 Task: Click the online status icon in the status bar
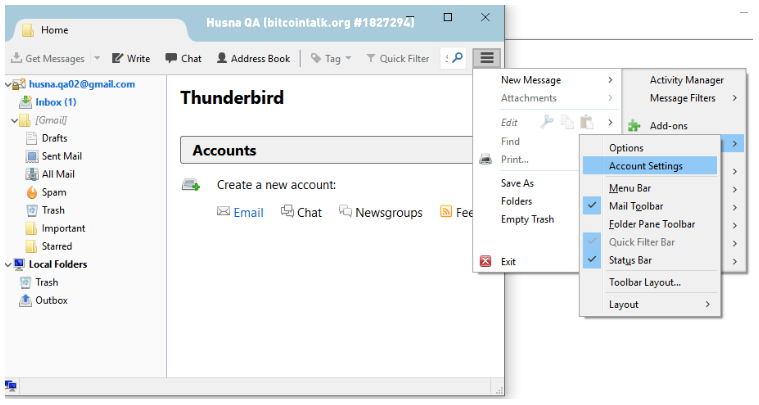click(x=11, y=386)
